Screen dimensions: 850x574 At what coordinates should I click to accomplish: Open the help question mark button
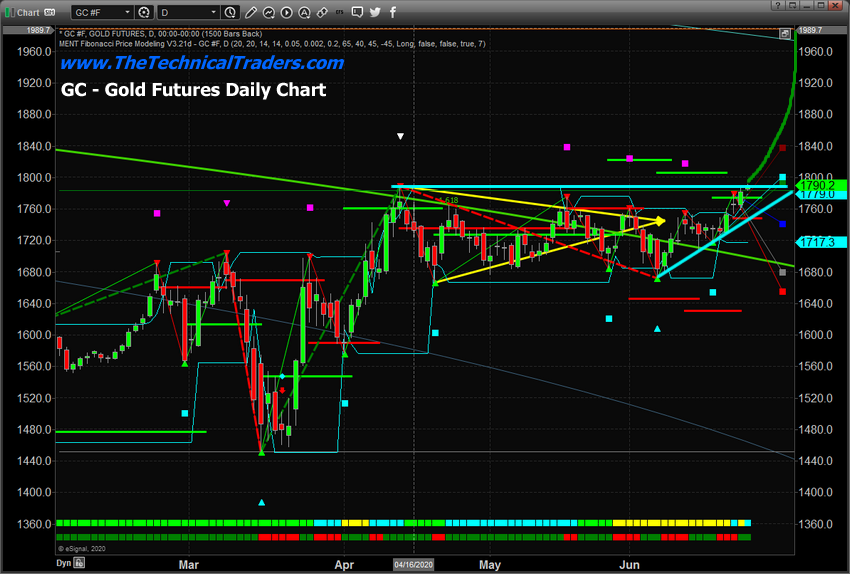coord(778,5)
